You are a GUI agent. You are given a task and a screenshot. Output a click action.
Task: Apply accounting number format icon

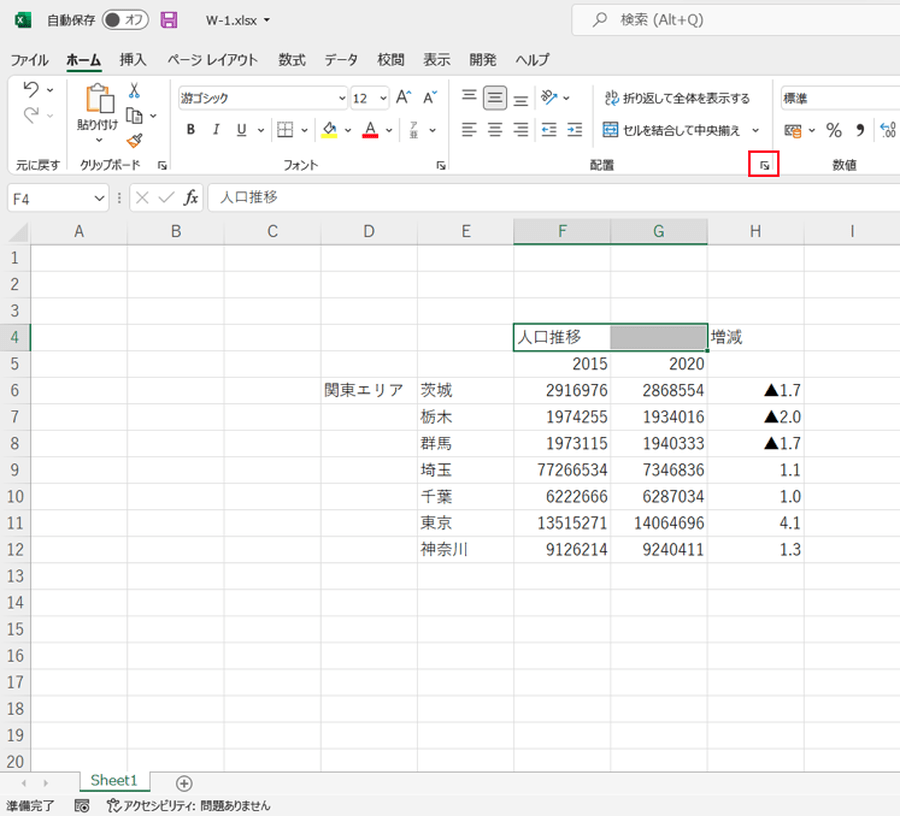[793, 131]
